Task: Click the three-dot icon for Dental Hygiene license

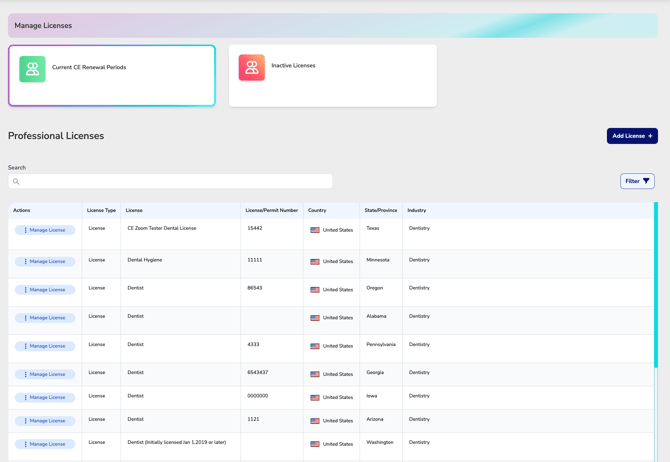Action: (25, 262)
